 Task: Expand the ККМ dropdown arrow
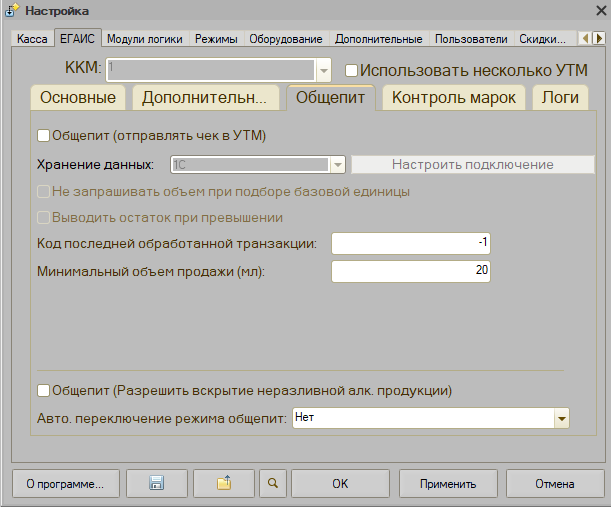click(323, 71)
